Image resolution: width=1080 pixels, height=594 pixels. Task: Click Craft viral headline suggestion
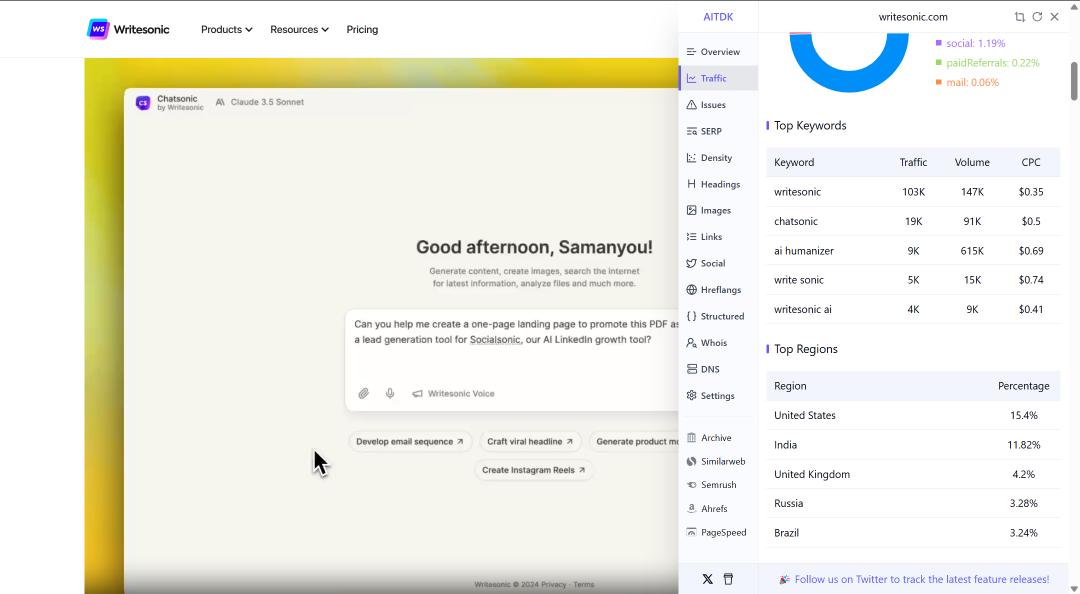(530, 442)
